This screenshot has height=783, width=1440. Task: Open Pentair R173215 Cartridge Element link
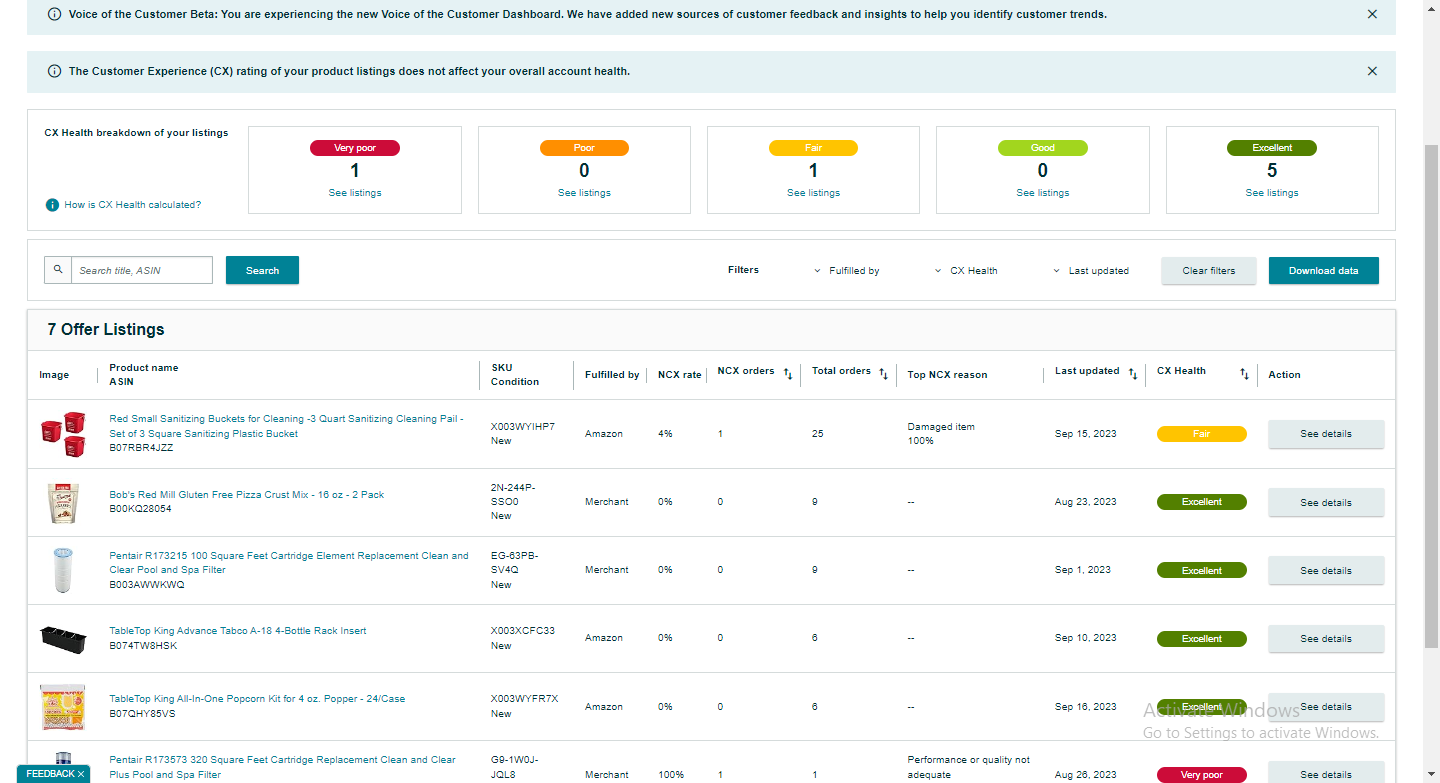click(288, 563)
